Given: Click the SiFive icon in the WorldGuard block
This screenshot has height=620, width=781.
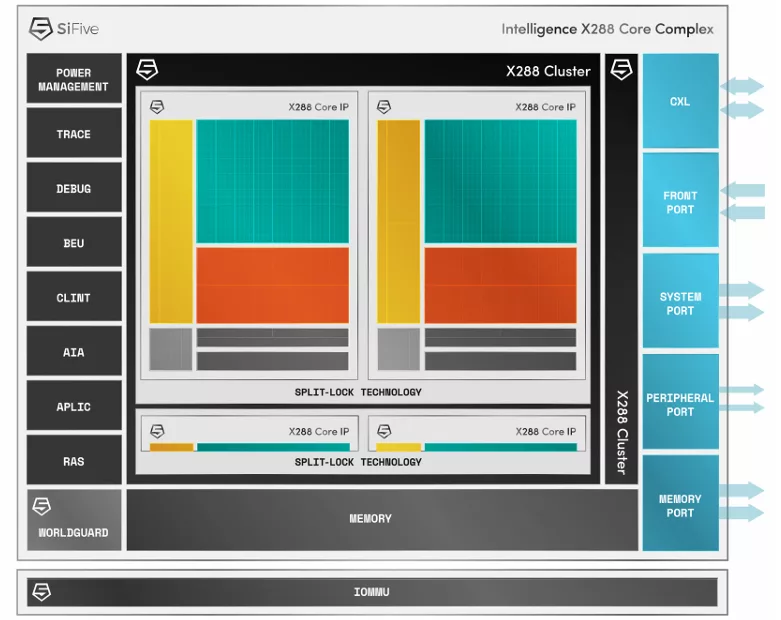Looking at the screenshot, I should tap(41, 507).
